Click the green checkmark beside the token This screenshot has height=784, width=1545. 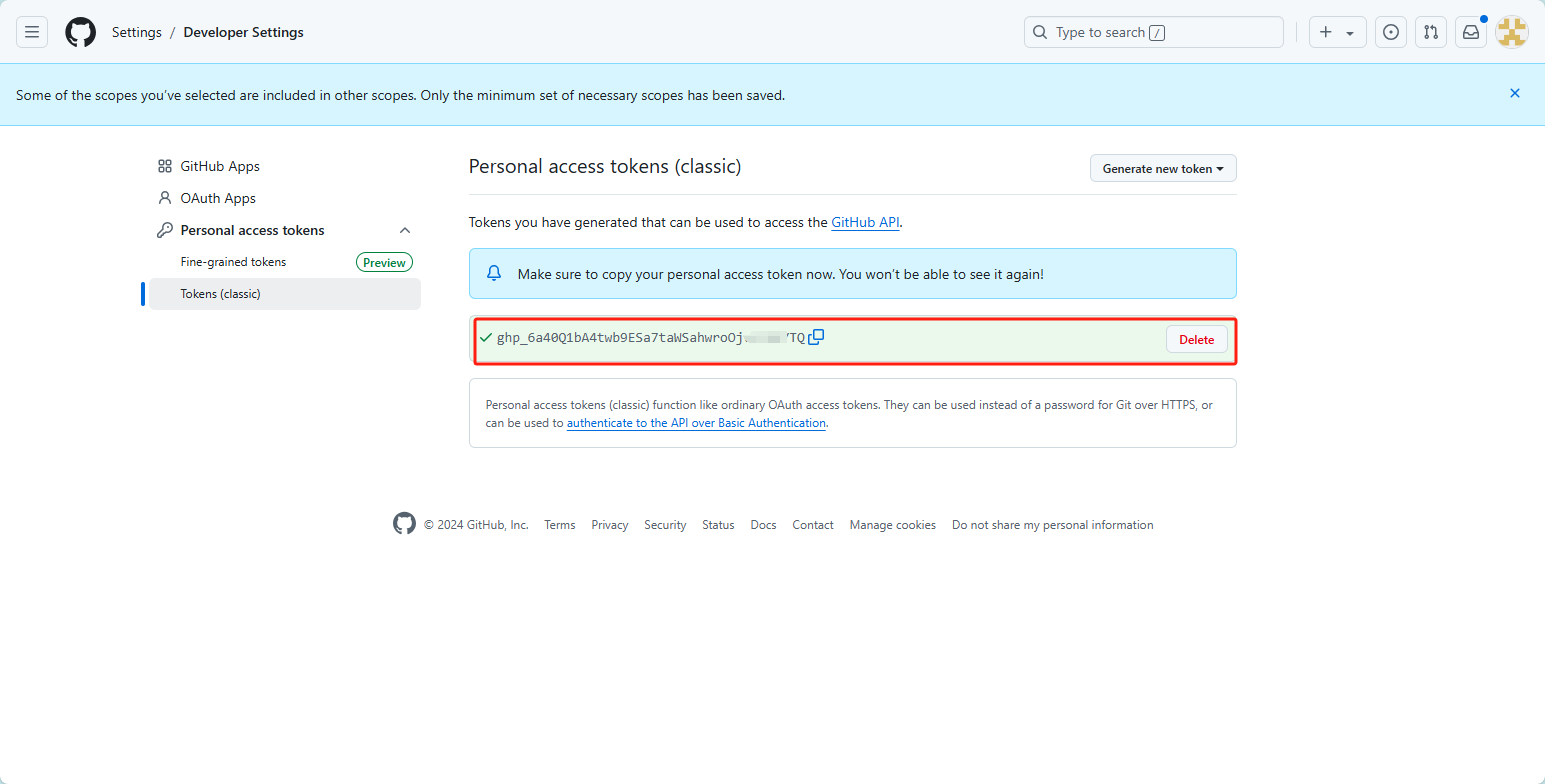coord(486,338)
